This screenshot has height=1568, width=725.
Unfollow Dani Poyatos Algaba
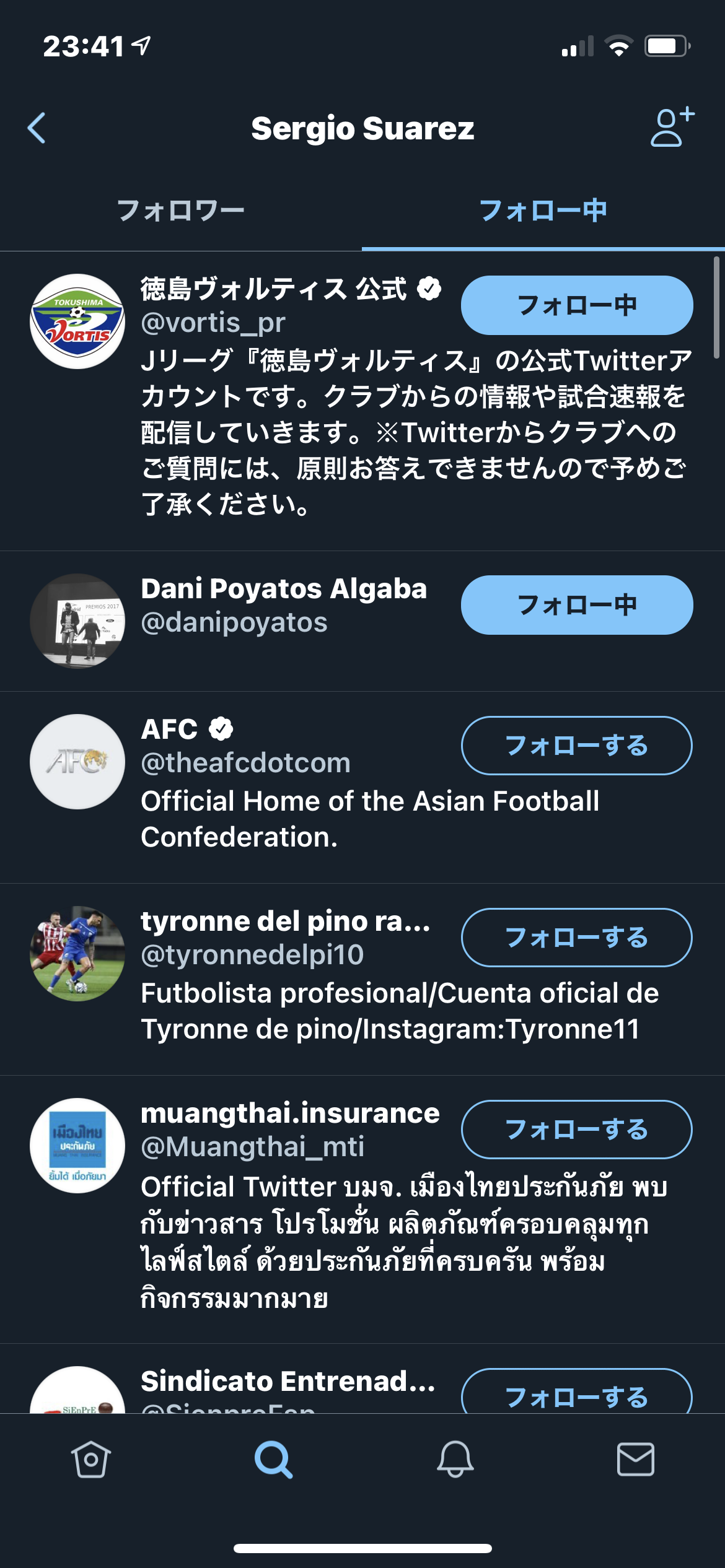coord(576,605)
